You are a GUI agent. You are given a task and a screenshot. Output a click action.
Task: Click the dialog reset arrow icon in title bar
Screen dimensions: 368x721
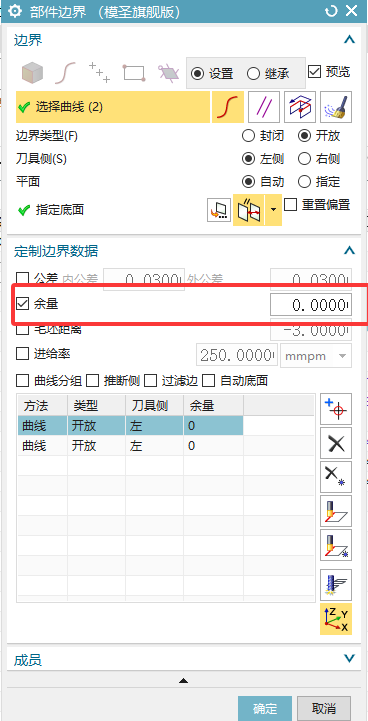[331, 11]
